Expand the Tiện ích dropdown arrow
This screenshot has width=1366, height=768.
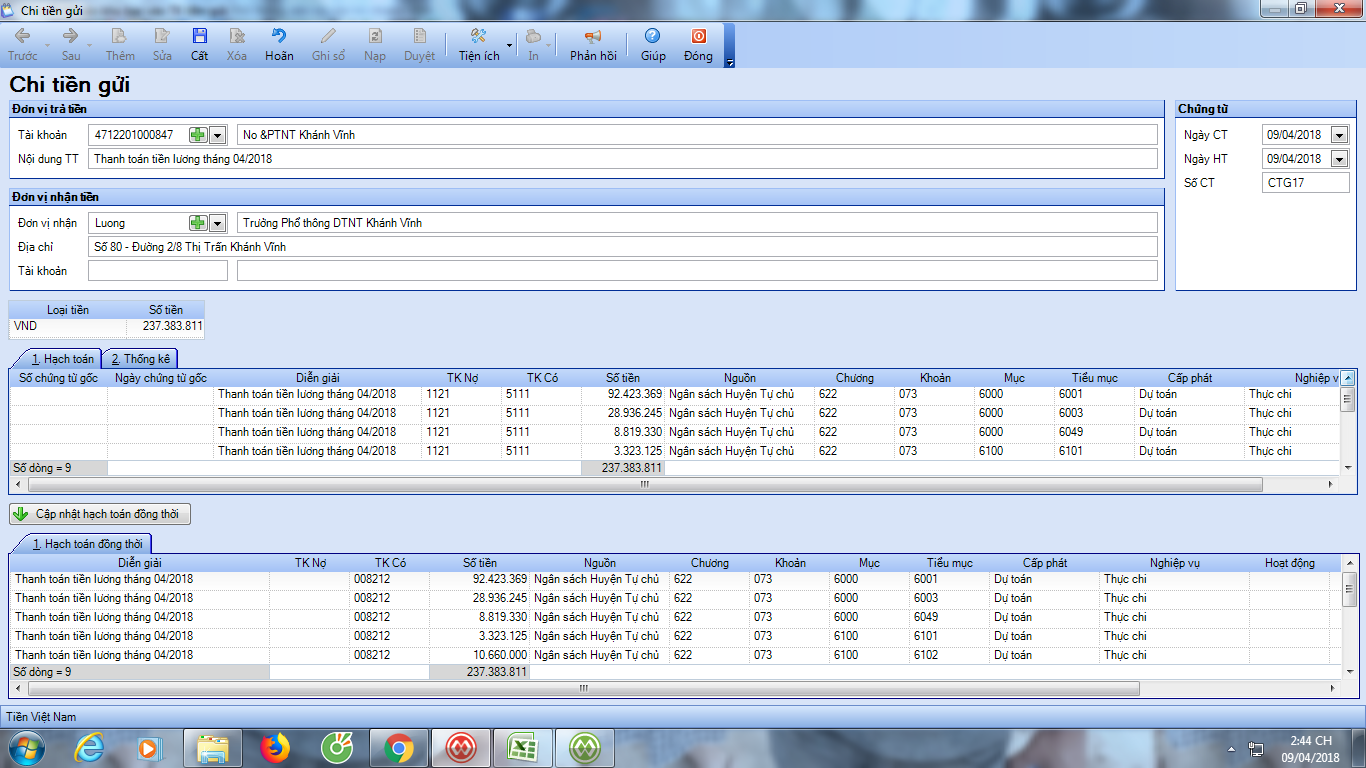pos(509,46)
